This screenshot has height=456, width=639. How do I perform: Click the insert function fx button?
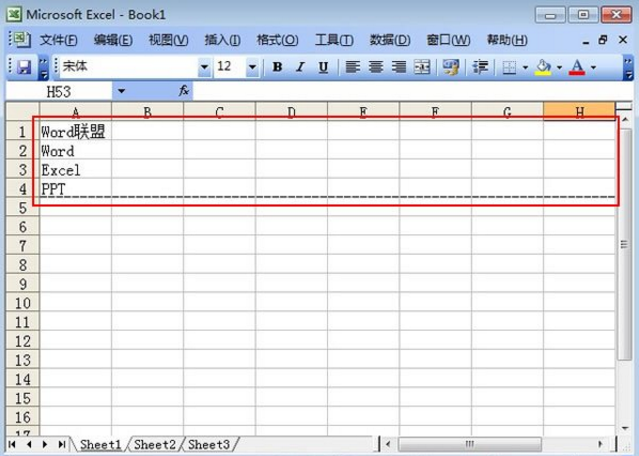point(184,91)
